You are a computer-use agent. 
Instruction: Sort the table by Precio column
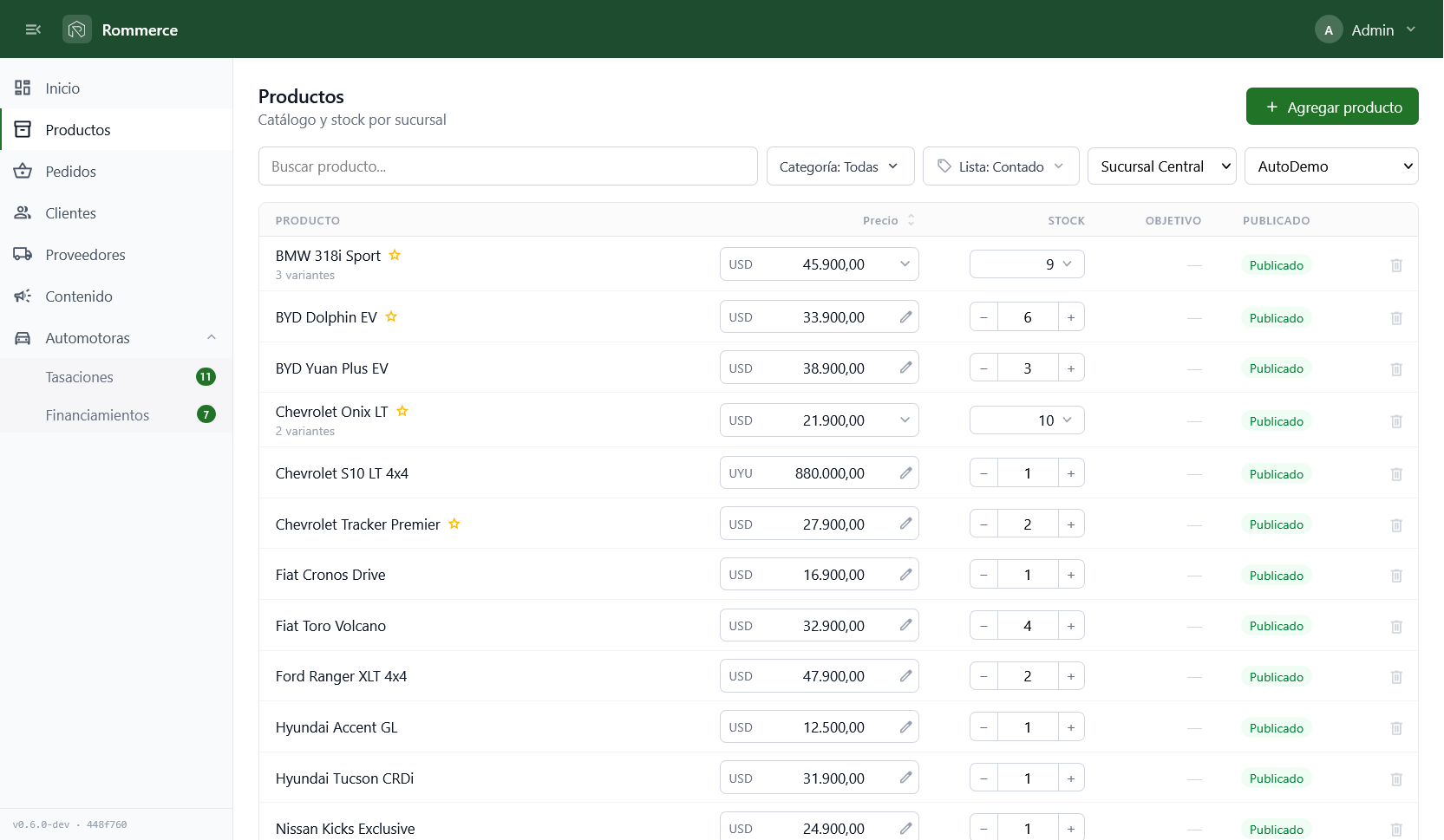pos(889,220)
